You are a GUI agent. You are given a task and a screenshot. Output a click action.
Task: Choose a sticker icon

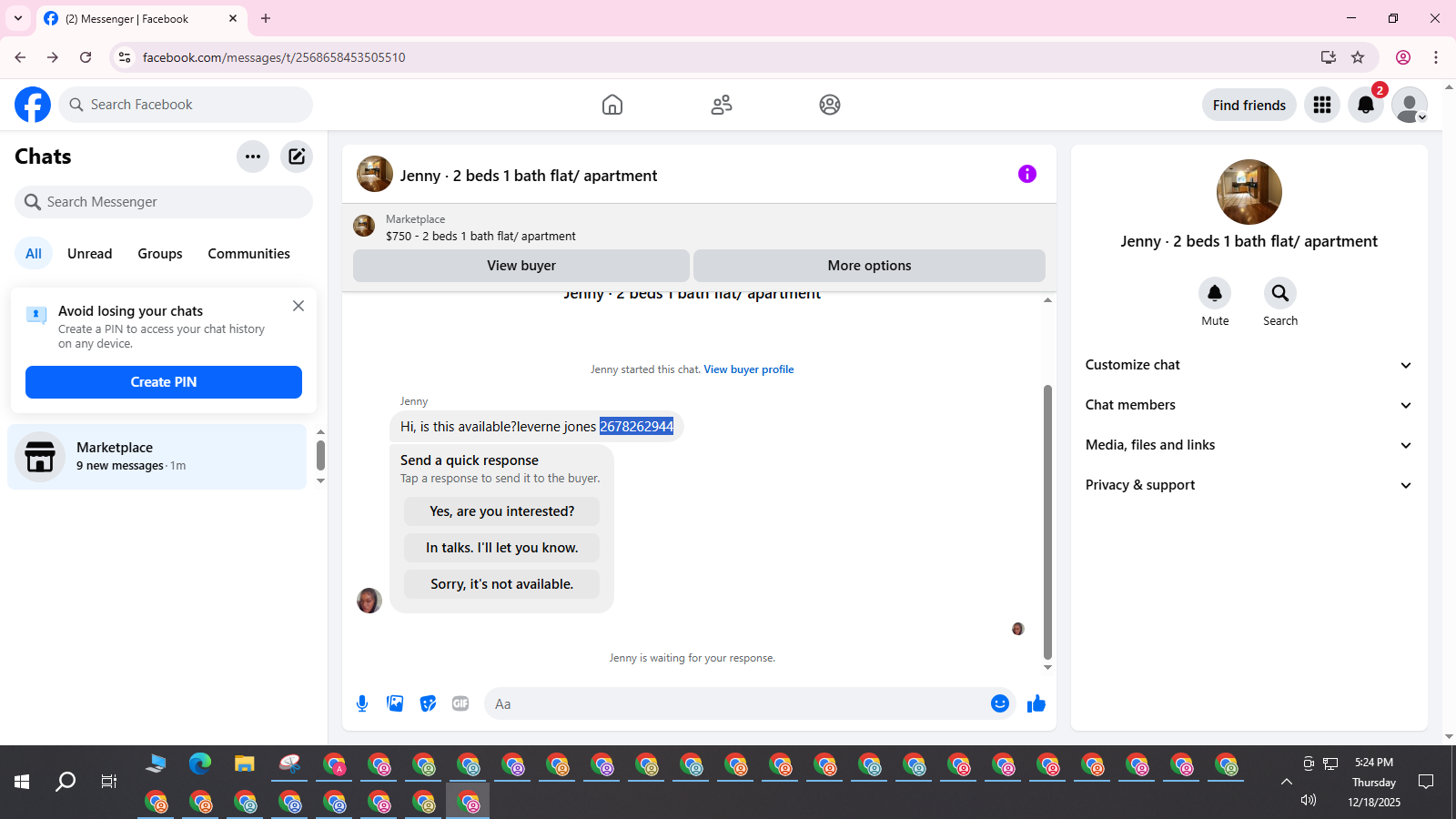tap(428, 703)
